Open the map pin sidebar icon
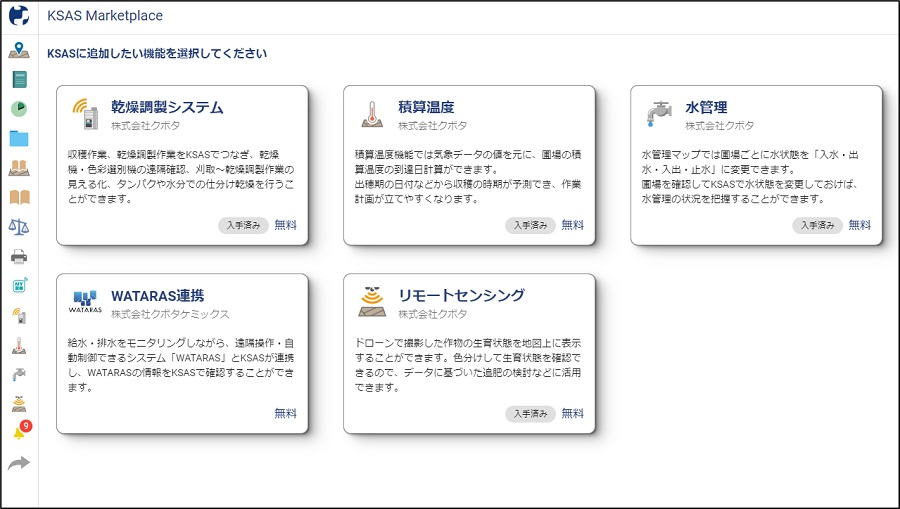Viewport: 900px width, 509px height. 19,50
